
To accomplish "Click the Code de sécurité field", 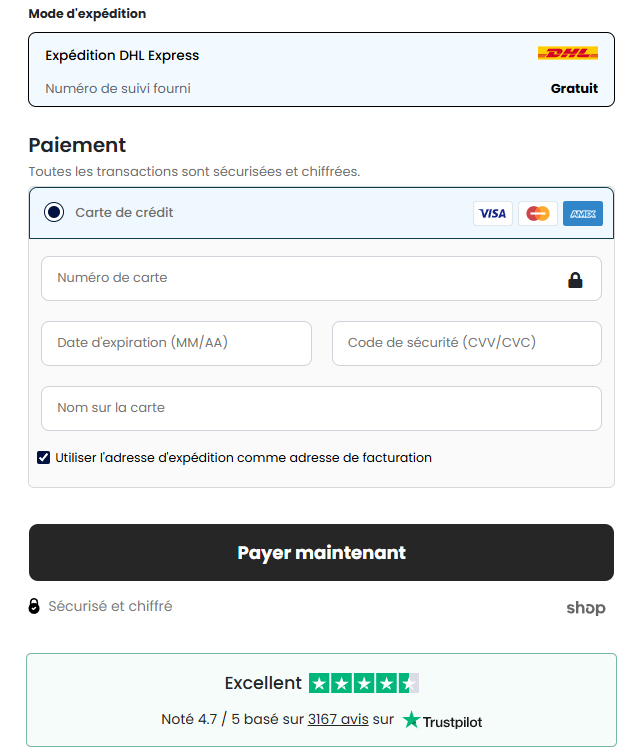I will tap(466, 343).
